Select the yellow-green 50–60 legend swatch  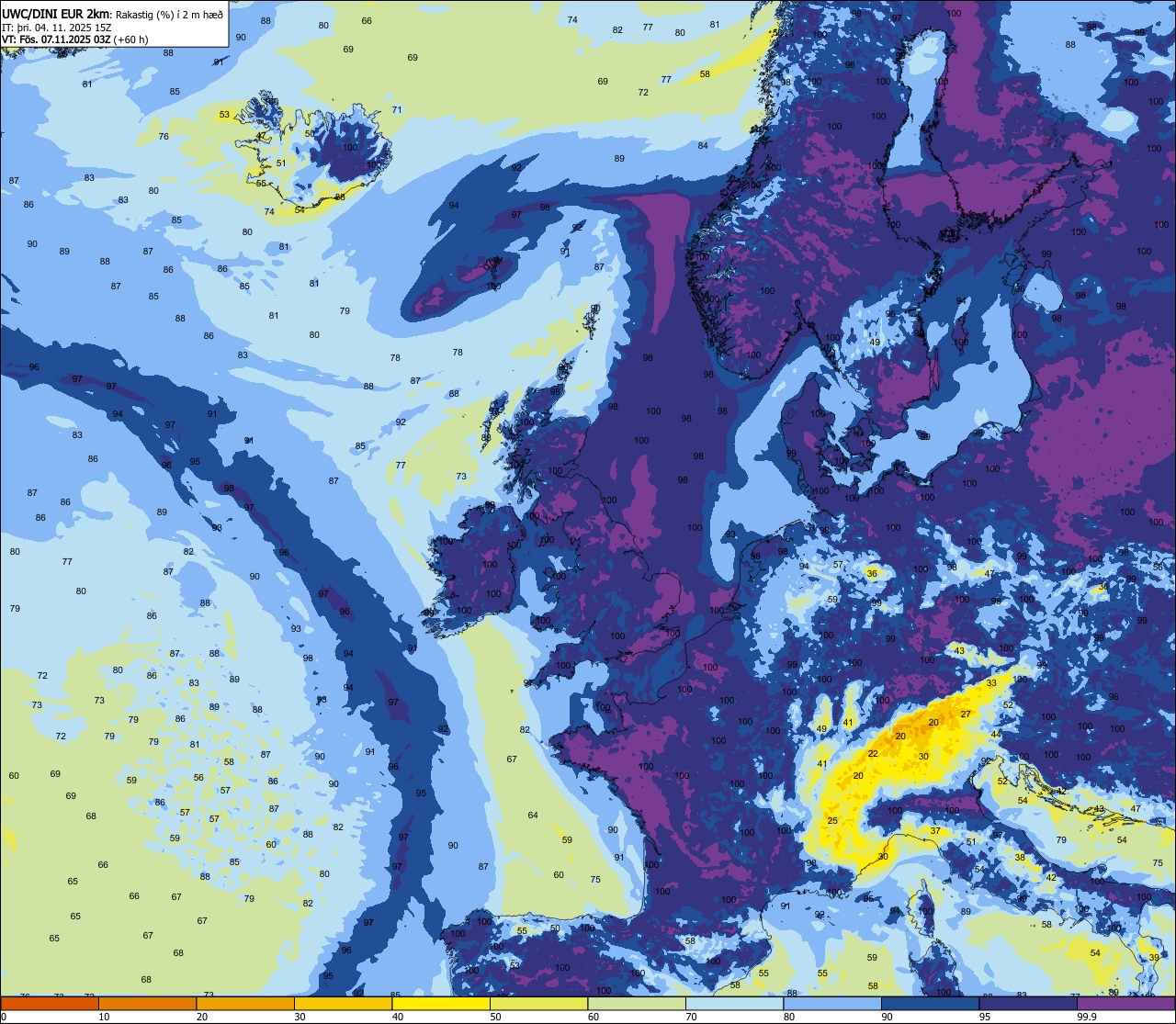tap(538, 1003)
